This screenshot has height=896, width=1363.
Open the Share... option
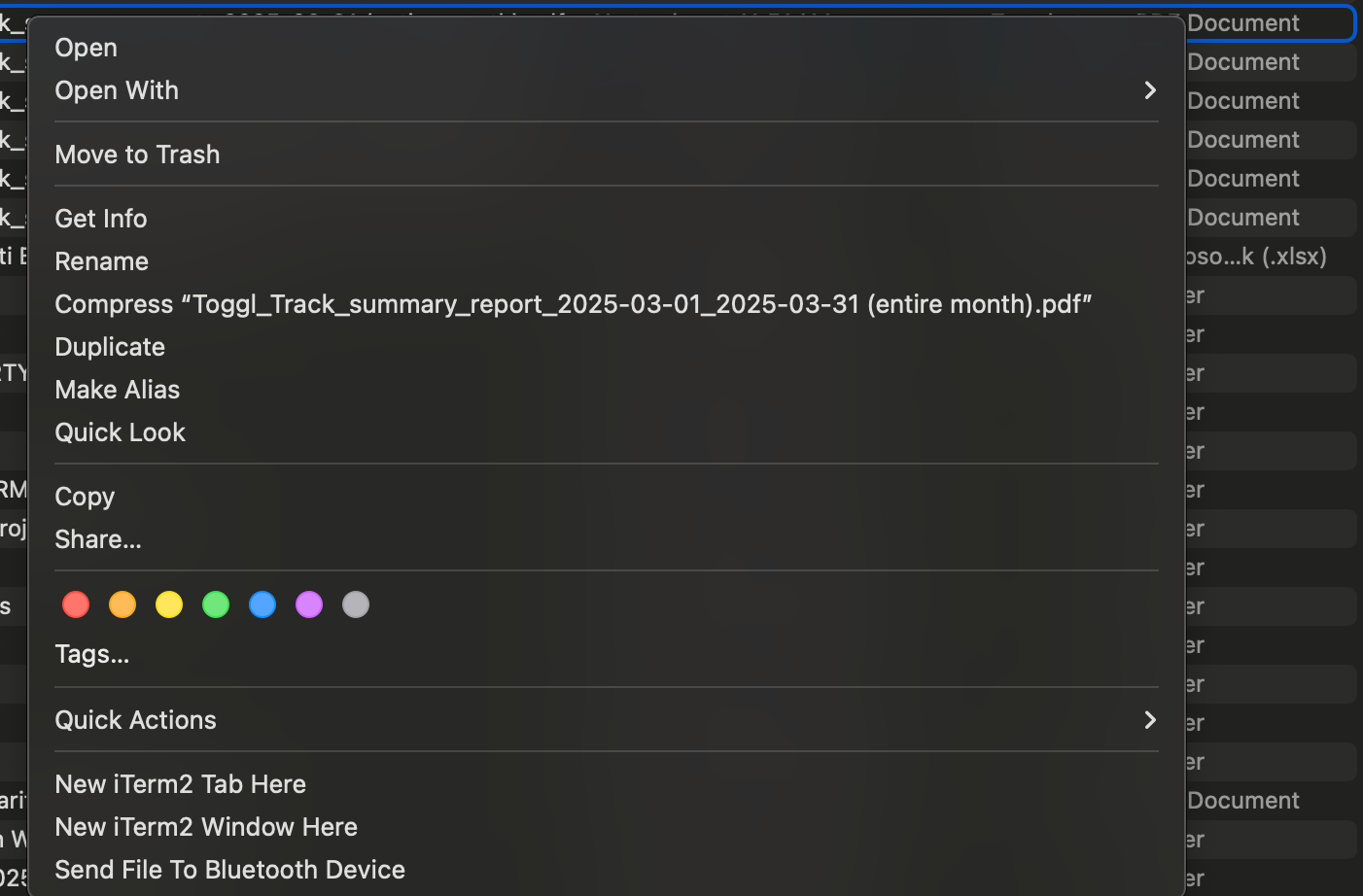click(x=607, y=539)
